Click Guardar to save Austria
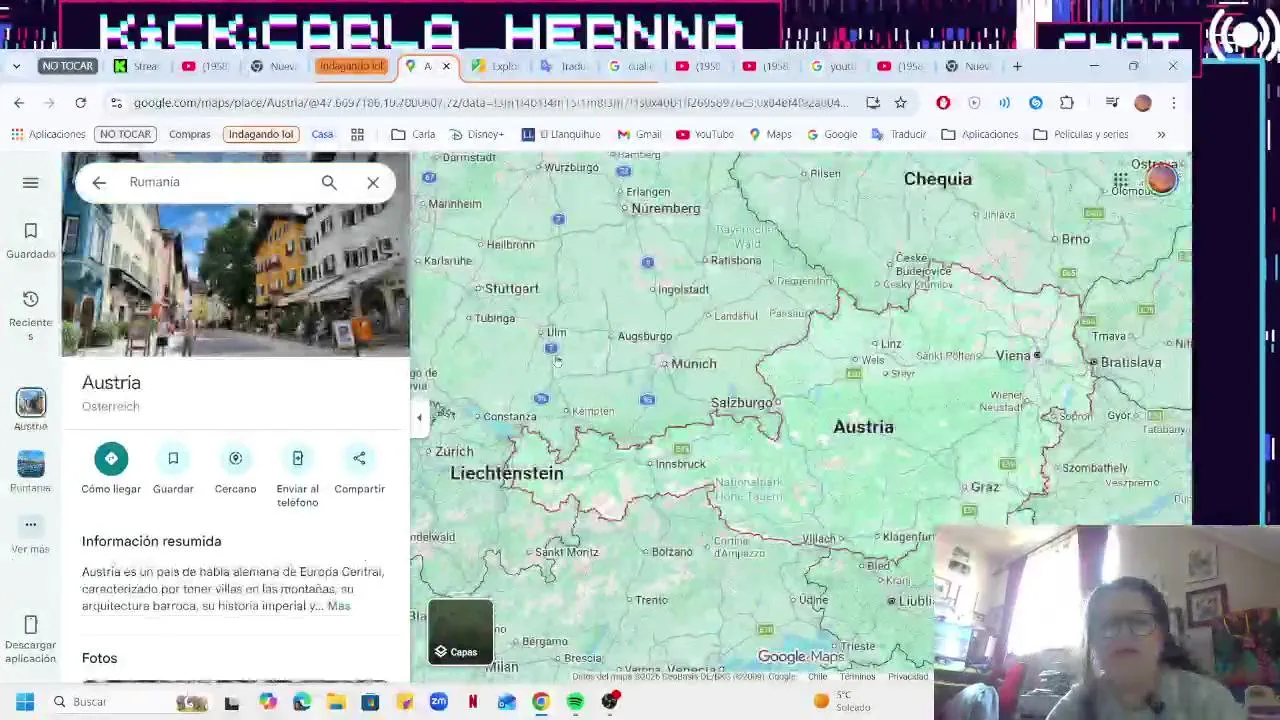Screen dimensions: 1280x720 (173, 469)
